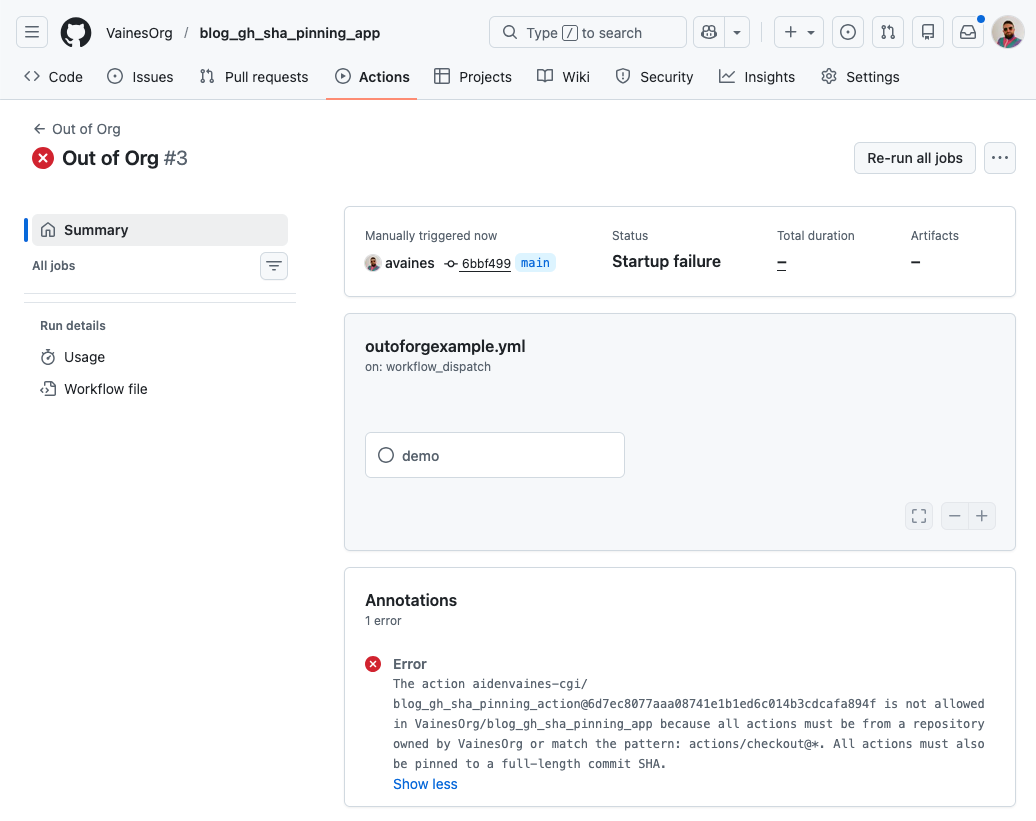Viewport: 1036px width, 821px height.
Task: Click the Startup failure status text
Action: pyautogui.click(x=666, y=262)
